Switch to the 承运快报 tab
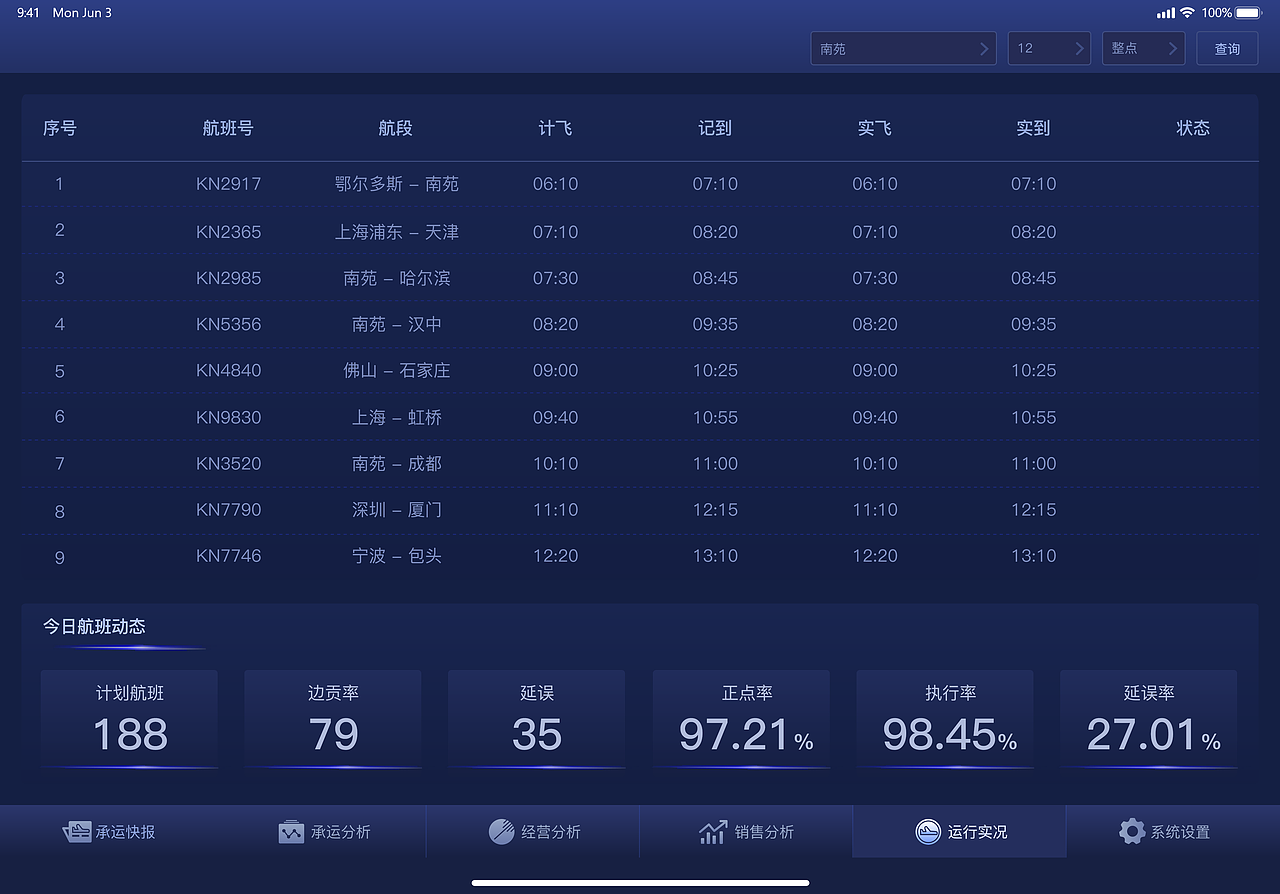 coord(107,831)
